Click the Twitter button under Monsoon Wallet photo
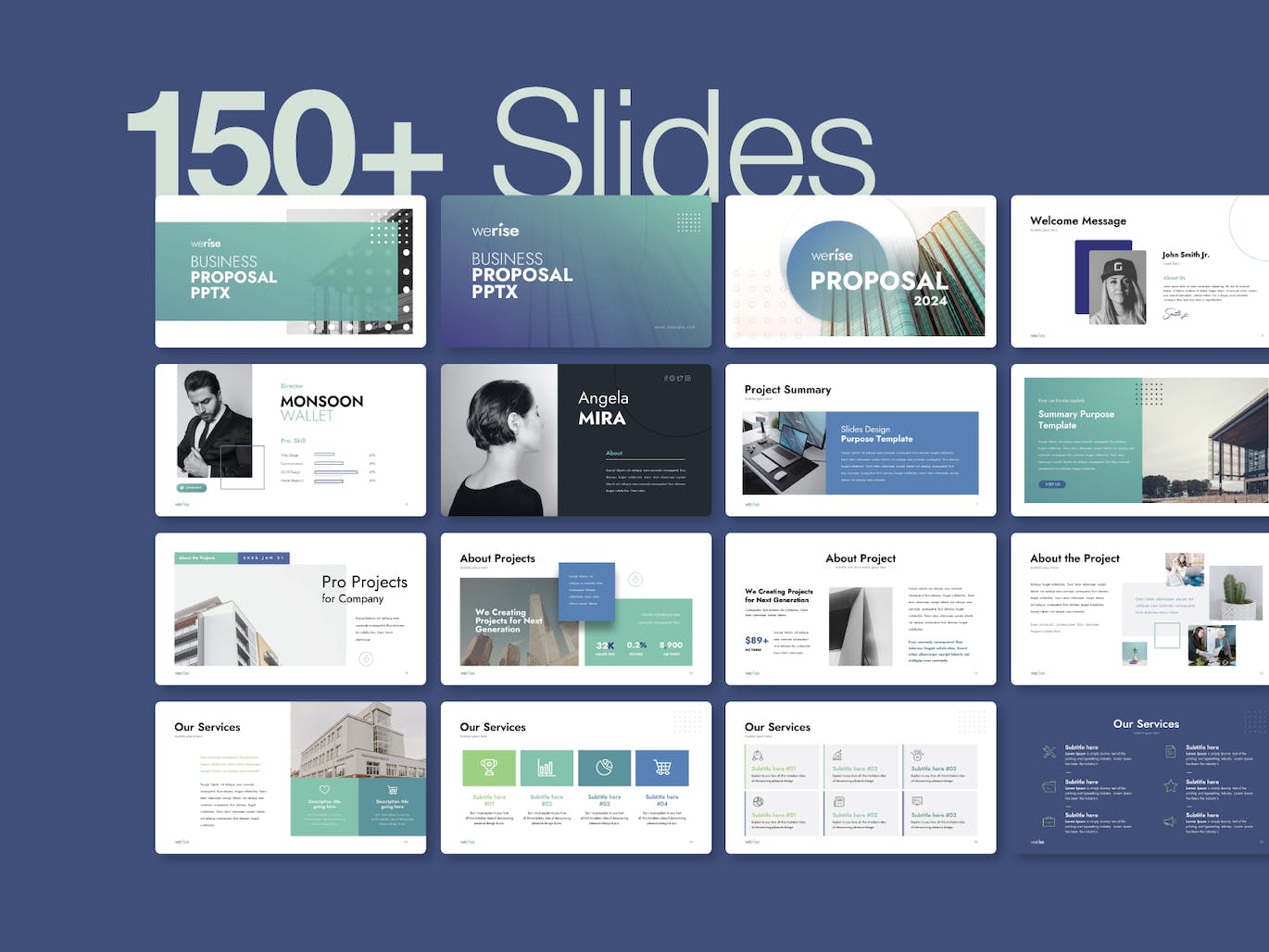Viewport: 1269px width, 952px height. tap(192, 487)
